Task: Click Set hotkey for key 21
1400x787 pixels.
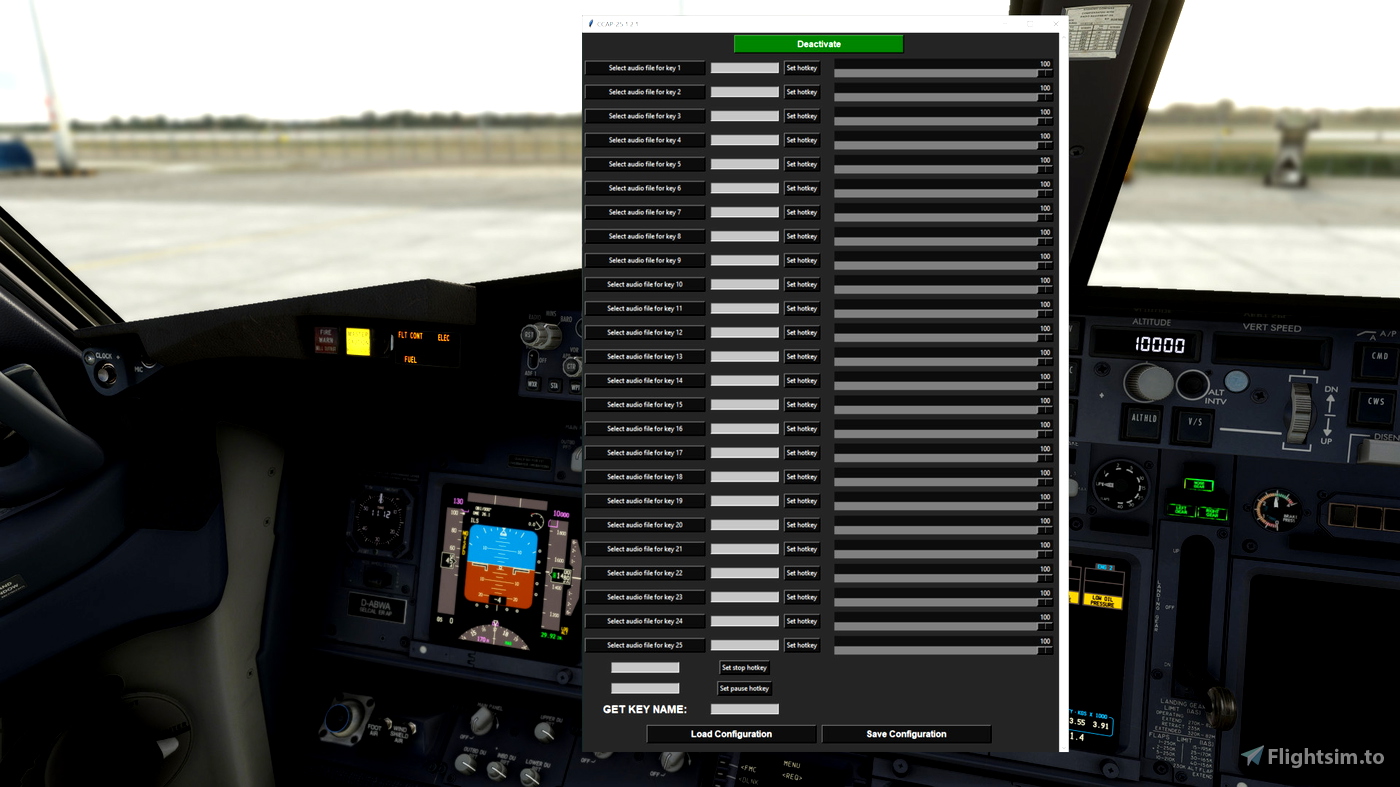Action: [802, 549]
